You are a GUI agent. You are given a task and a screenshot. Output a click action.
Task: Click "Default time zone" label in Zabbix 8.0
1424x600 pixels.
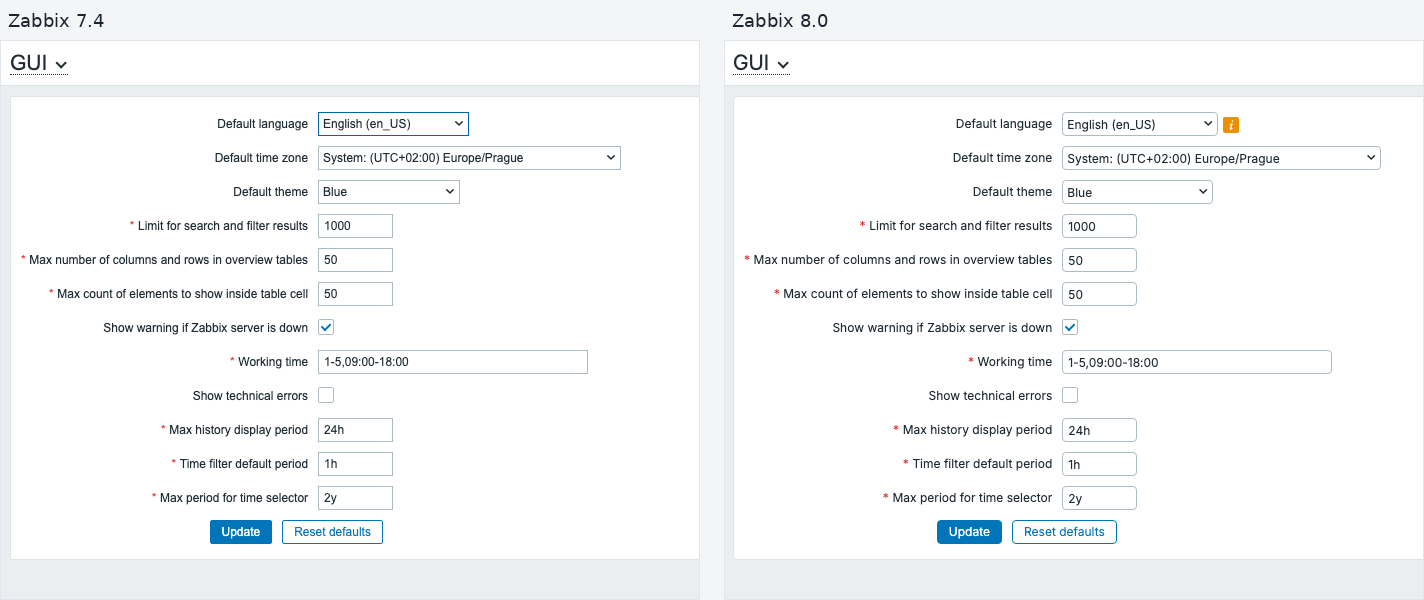tap(1003, 158)
